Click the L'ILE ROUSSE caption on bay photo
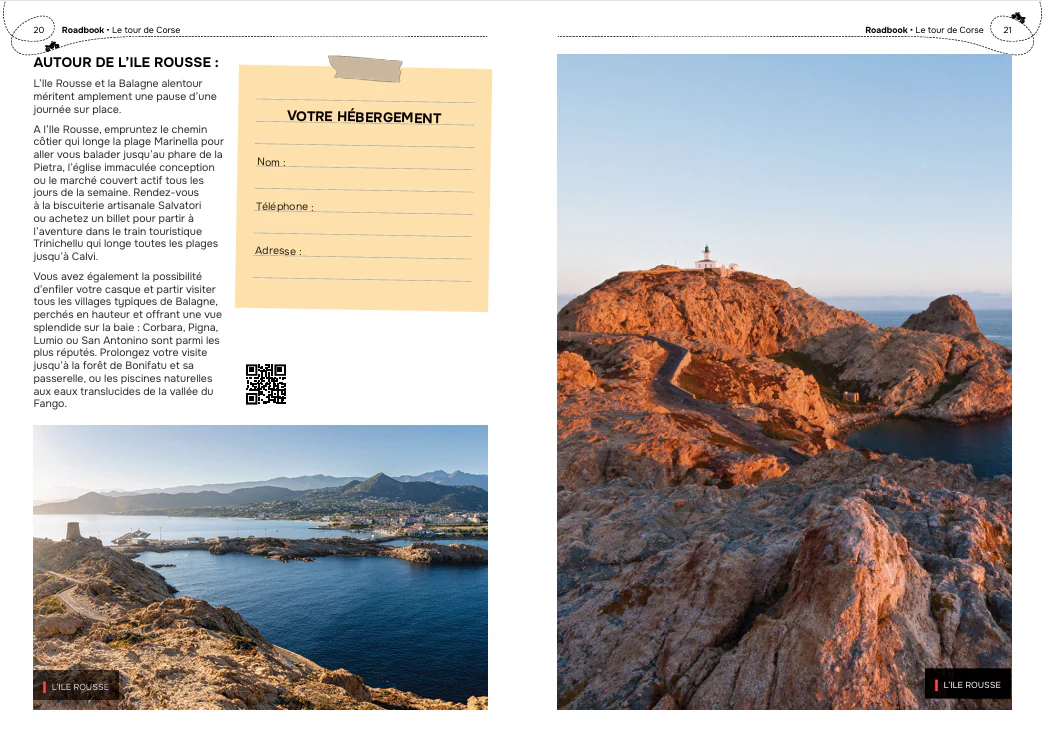1042x744 pixels. 76,686
